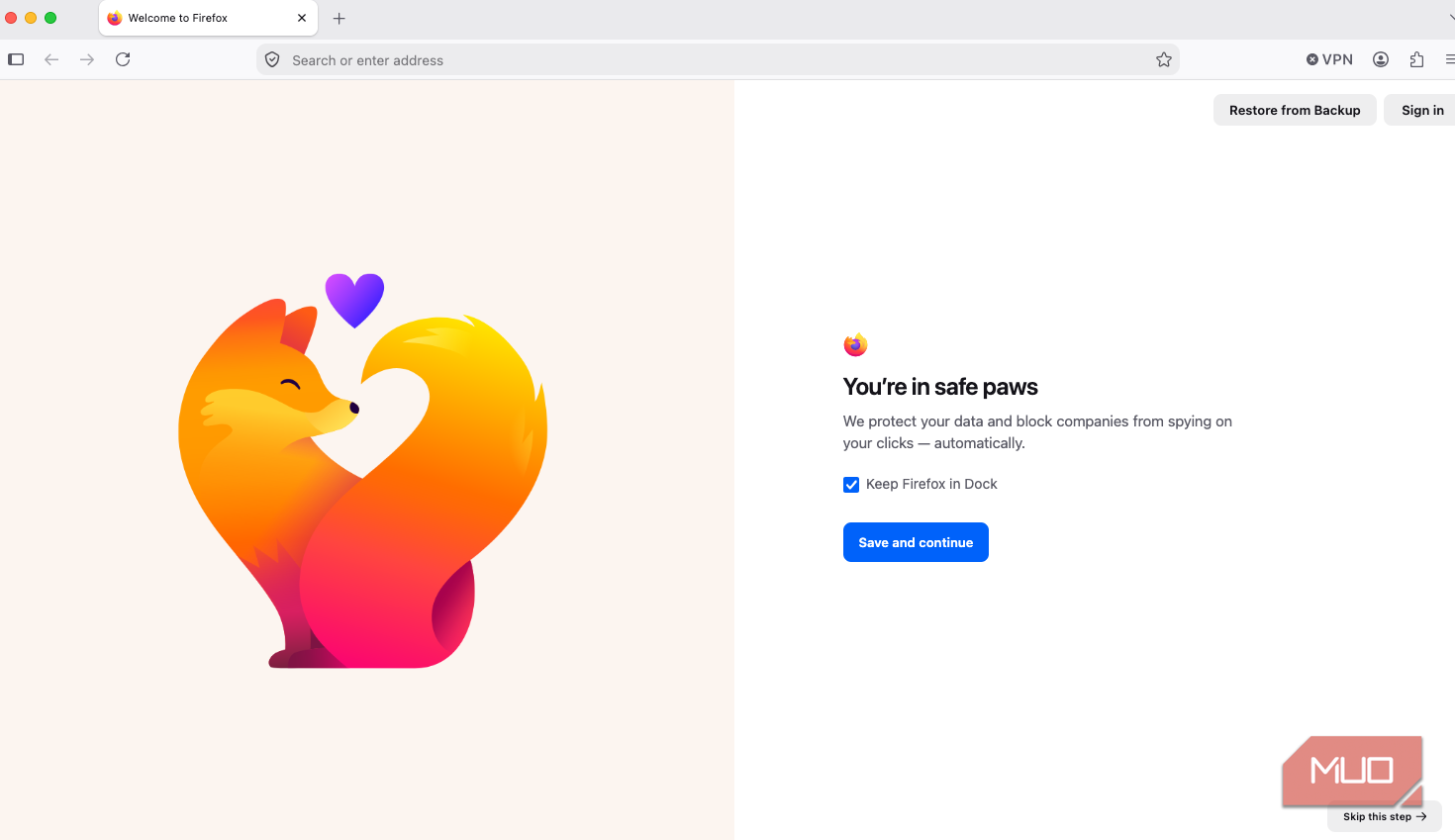Click Restore from Backup
The height and width of the screenshot is (840, 1455).
1295,110
